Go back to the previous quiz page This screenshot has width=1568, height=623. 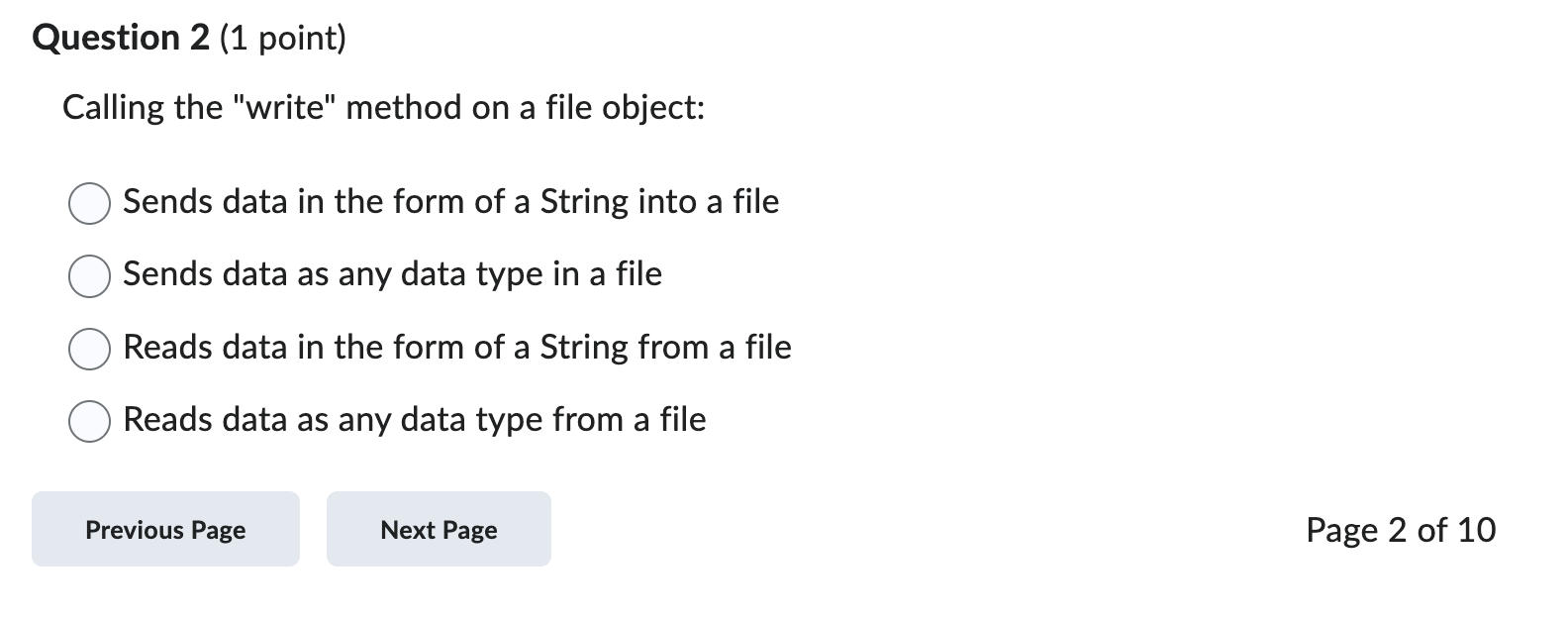[x=164, y=529]
